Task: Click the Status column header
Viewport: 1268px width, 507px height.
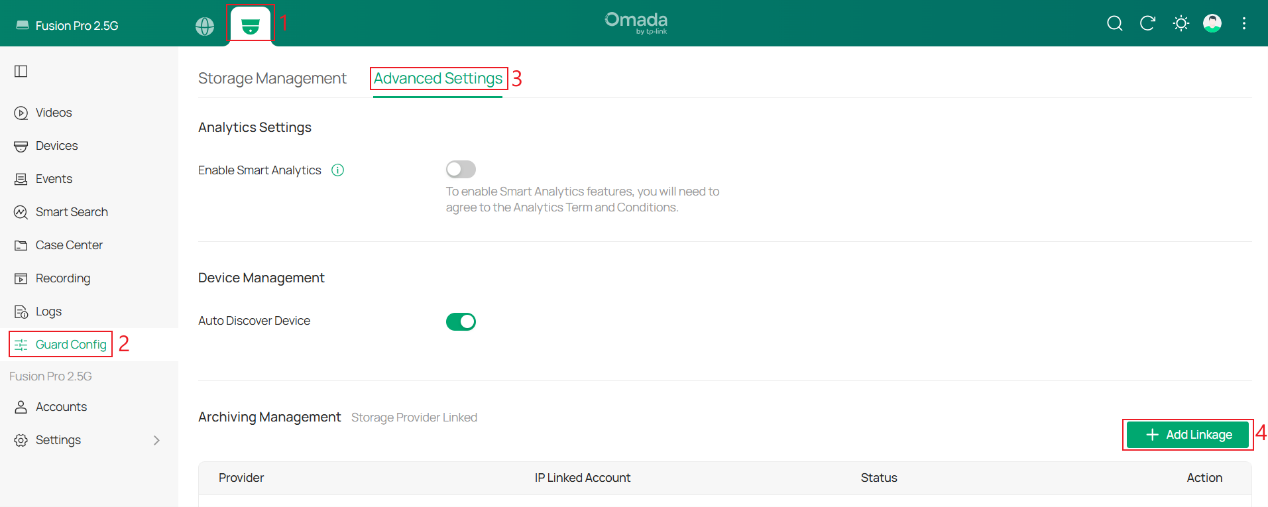Action: click(879, 478)
